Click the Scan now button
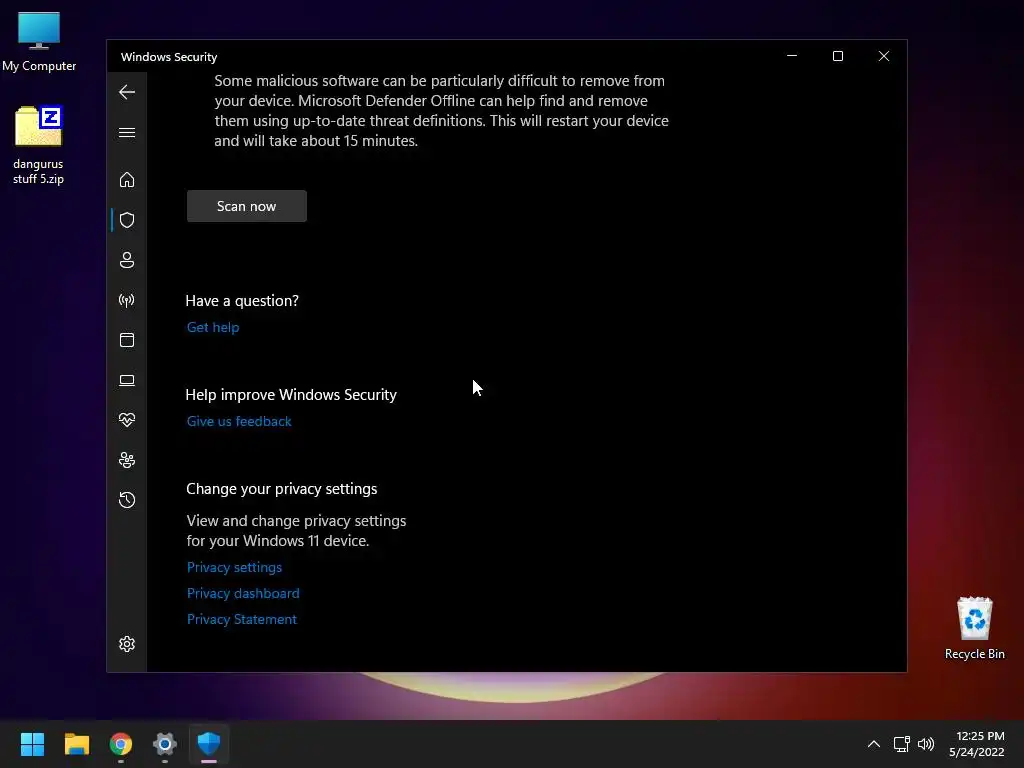Screen dimensions: 1024x768 pyautogui.click(x=247, y=206)
